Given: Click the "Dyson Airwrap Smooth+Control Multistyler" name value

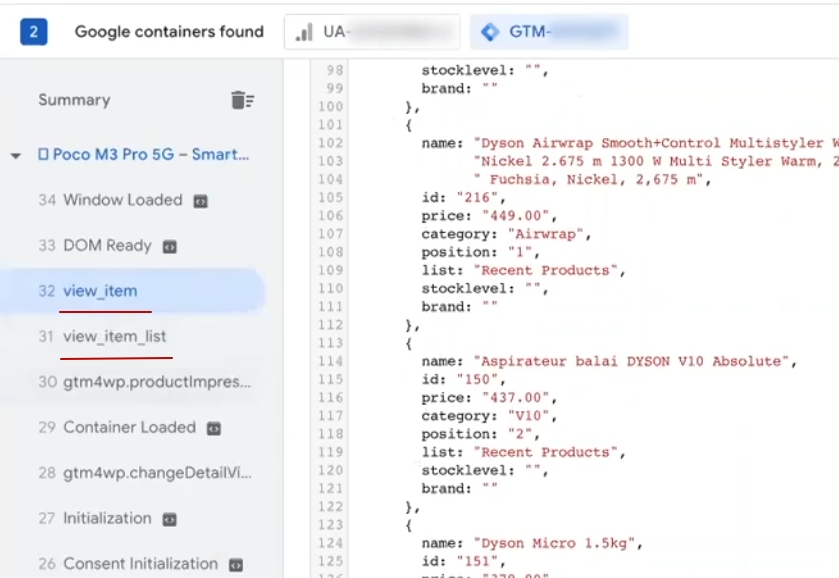Looking at the screenshot, I should pyautogui.click(x=656, y=143).
